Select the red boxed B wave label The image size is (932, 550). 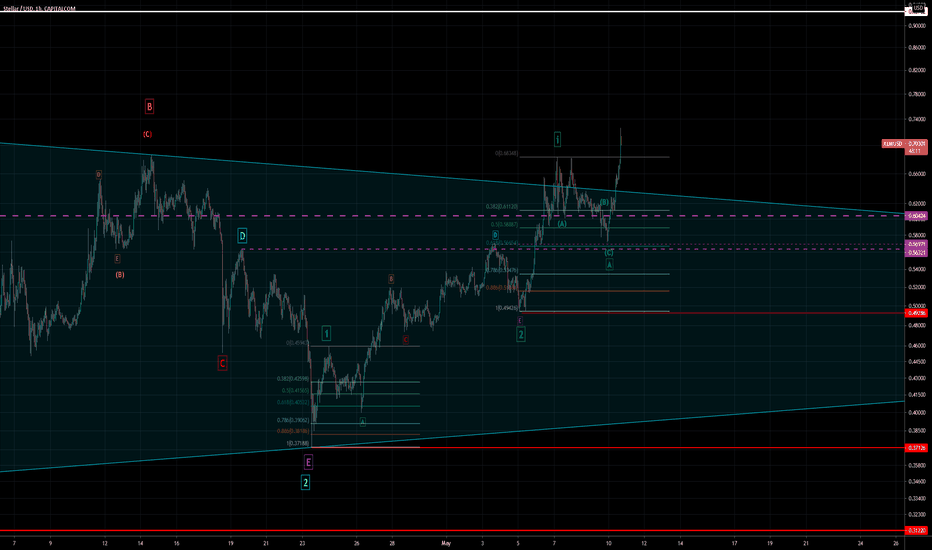(x=149, y=107)
